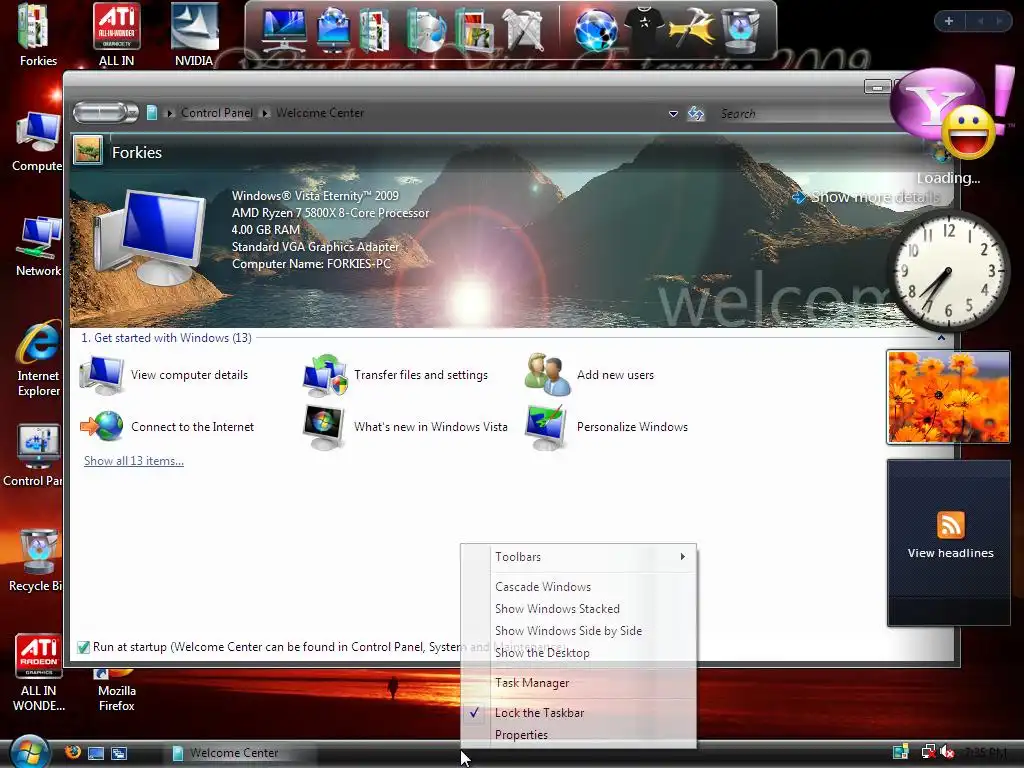Open the NVIDIA desktop shortcut
The image size is (1024, 768).
[x=194, y=34]
